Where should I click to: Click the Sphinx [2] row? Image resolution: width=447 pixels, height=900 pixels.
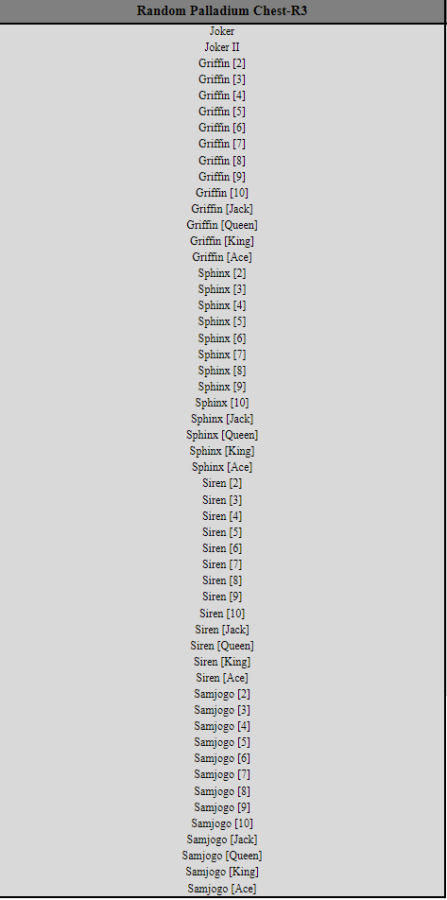click(222, 273)
